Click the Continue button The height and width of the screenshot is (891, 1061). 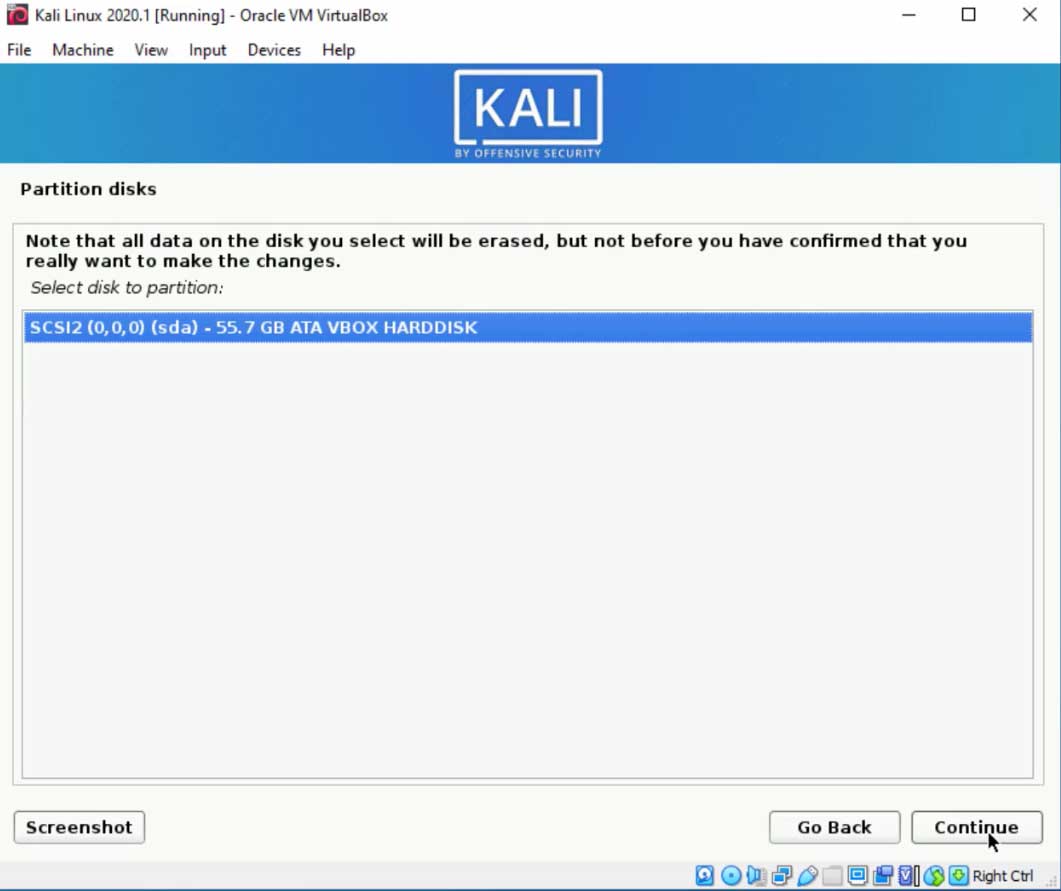(x=976, y=827)
